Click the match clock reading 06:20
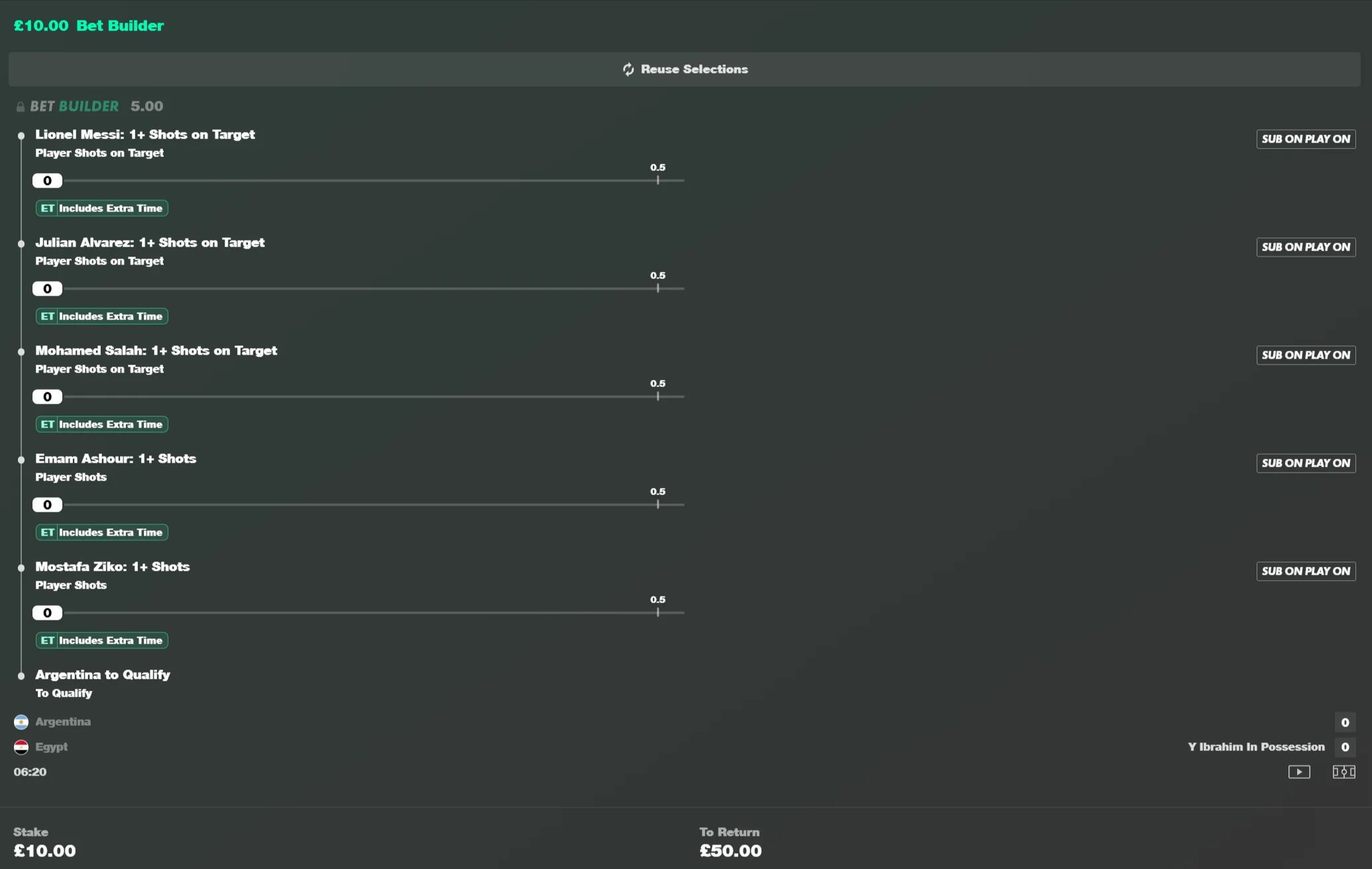Image resolution: width=1372 pixels, height=869 pixels. point(30,772)
